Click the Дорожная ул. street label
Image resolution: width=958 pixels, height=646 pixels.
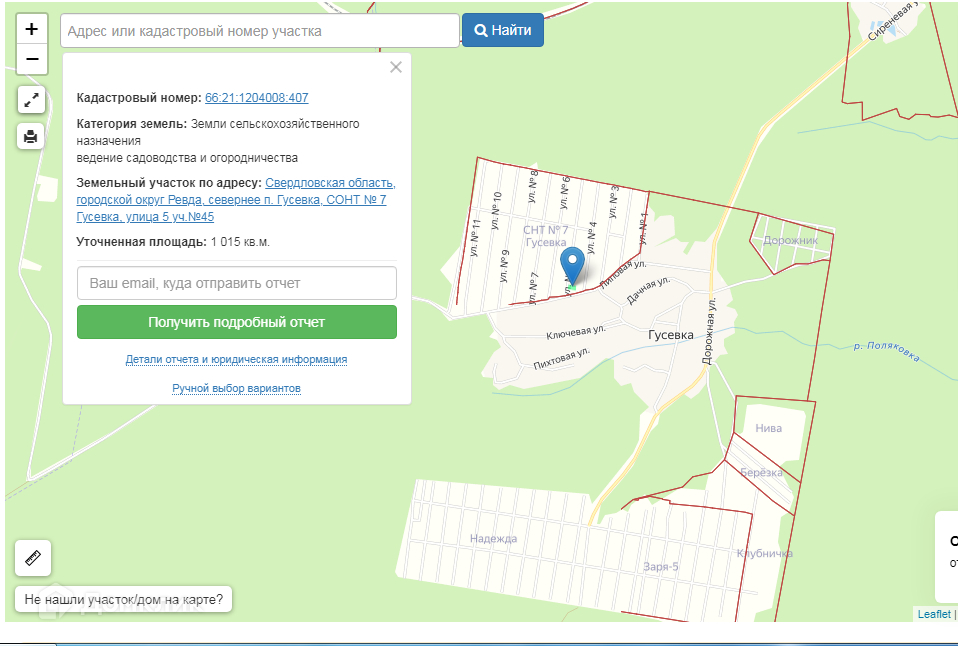pyautogui.click(x=708, y=331)
